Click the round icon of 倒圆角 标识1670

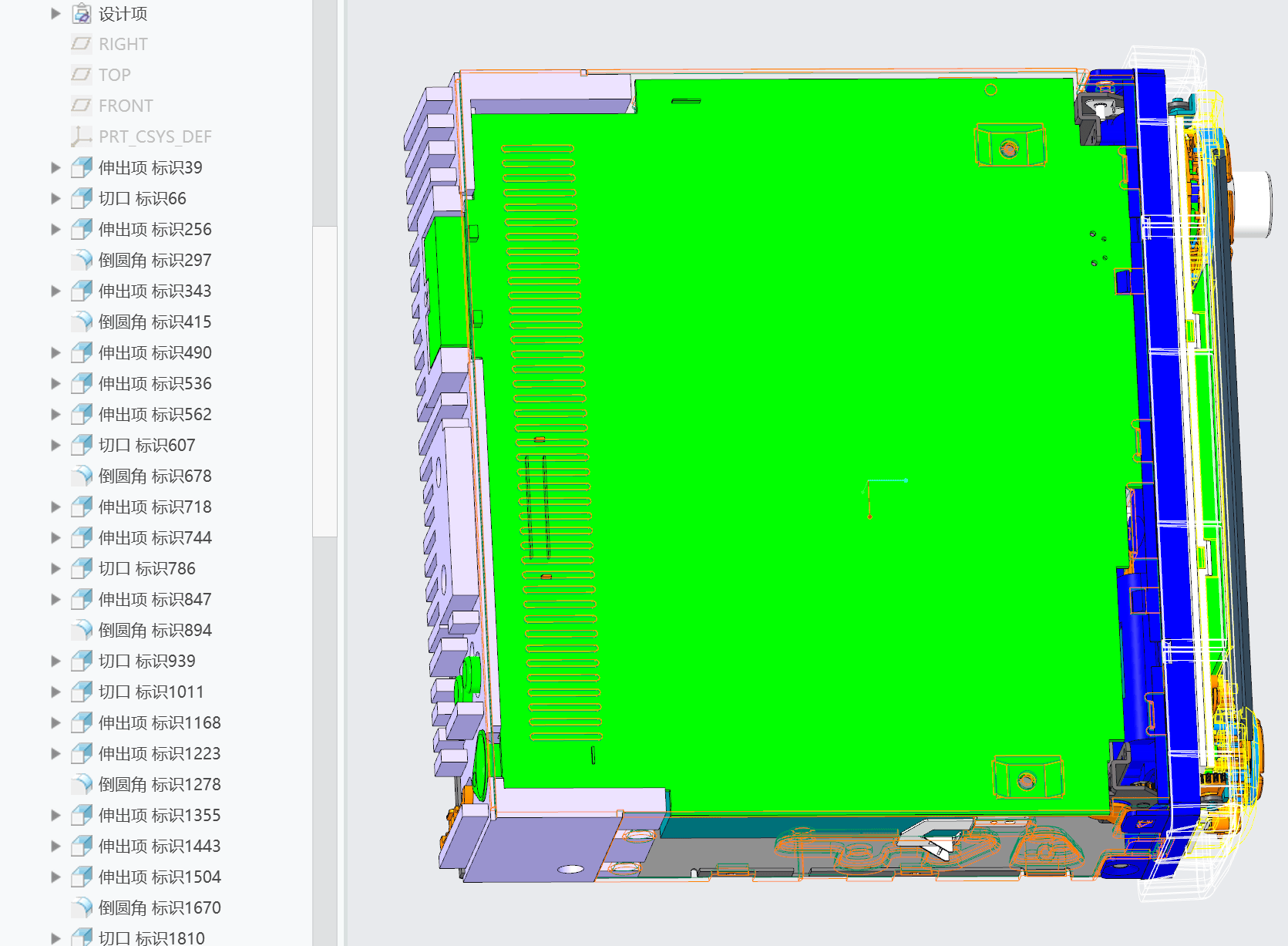coord(82,907)
